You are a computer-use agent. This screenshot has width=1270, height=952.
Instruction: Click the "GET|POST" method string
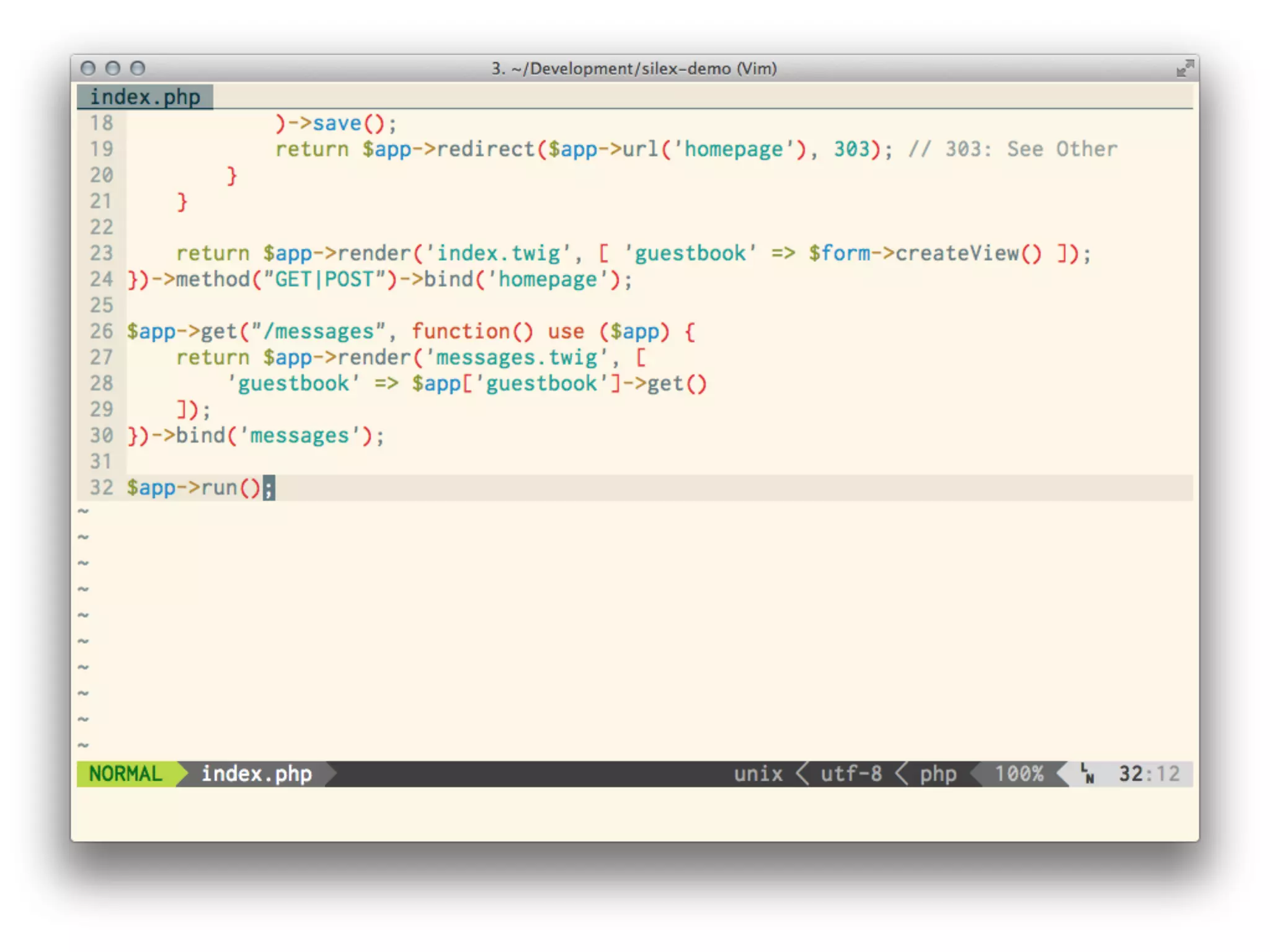pyautogui.click(x=324, y=280)
